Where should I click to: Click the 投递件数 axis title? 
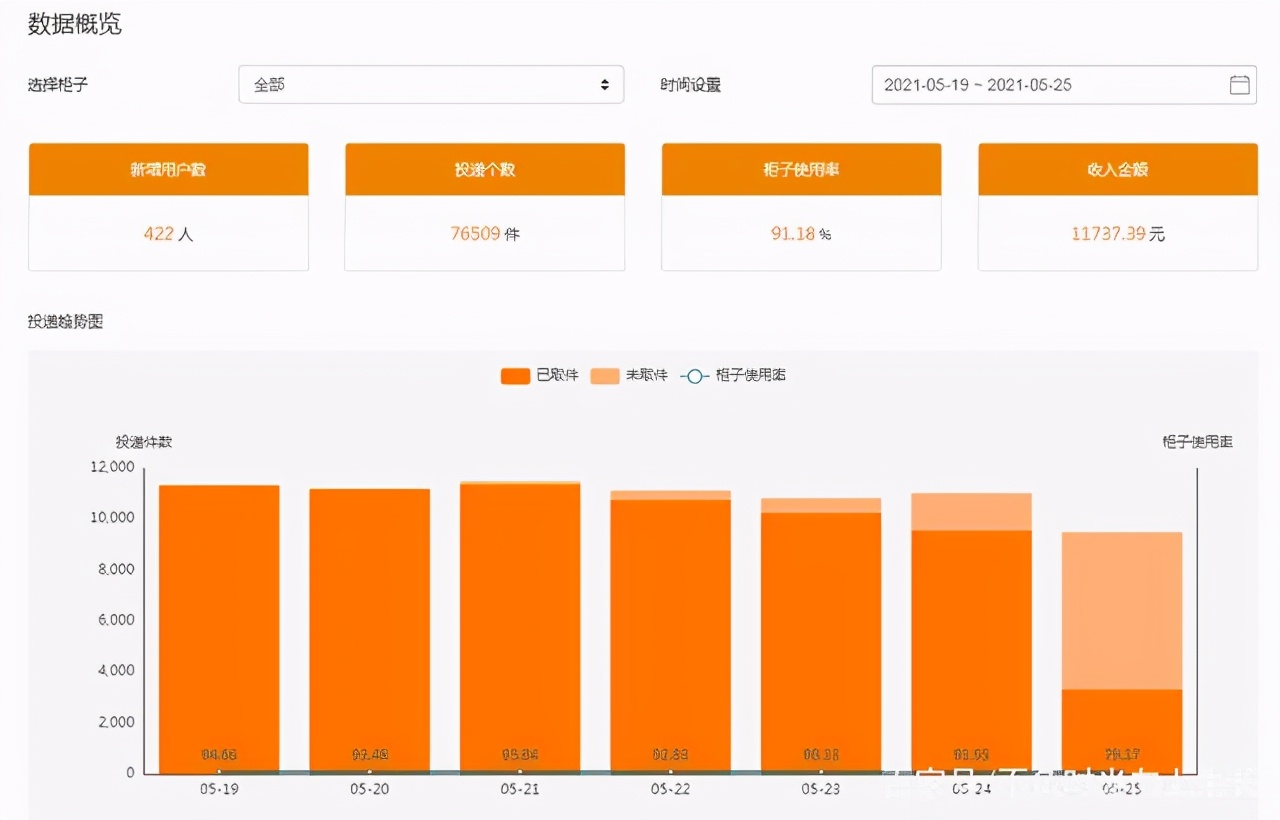pos(144,442)
